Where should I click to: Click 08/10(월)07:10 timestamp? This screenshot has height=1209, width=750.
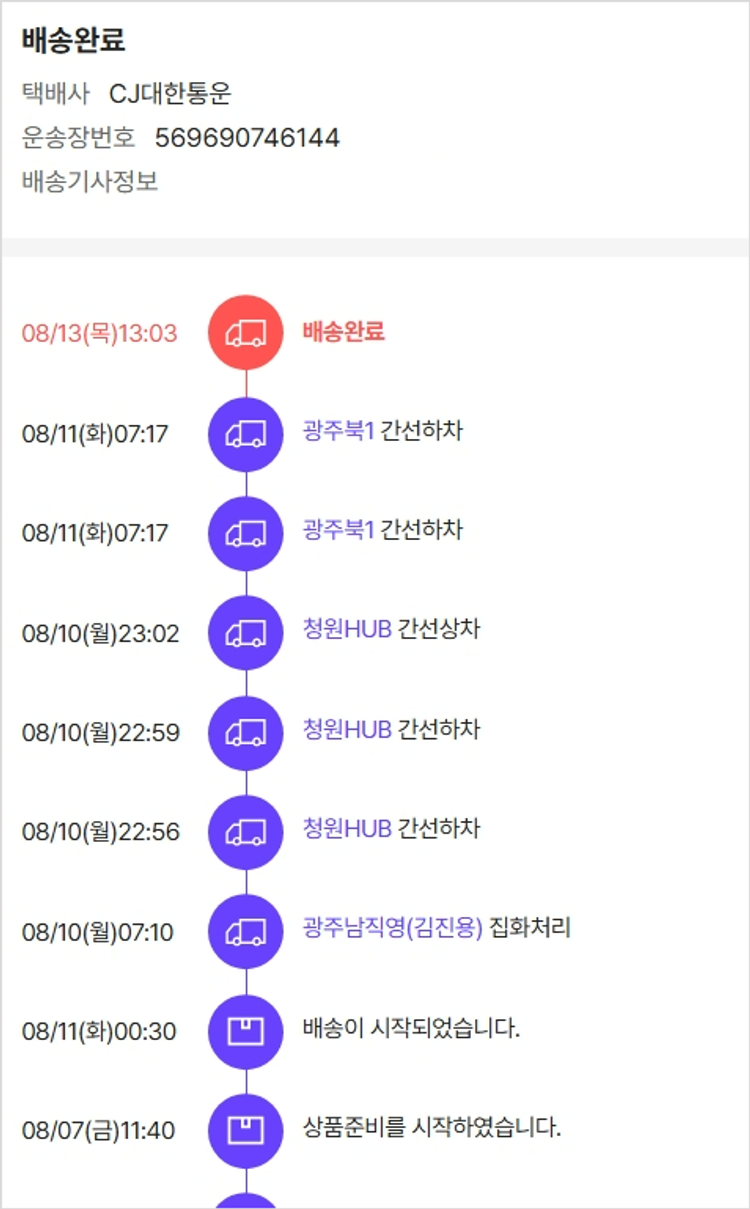[97, 932]
